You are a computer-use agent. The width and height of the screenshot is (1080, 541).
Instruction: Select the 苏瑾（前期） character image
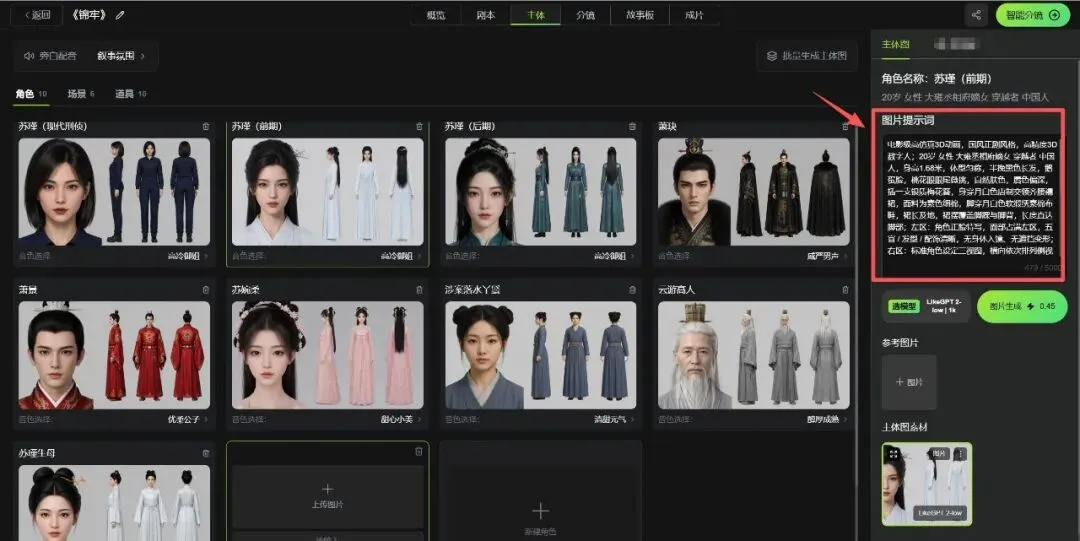[328, 192]
